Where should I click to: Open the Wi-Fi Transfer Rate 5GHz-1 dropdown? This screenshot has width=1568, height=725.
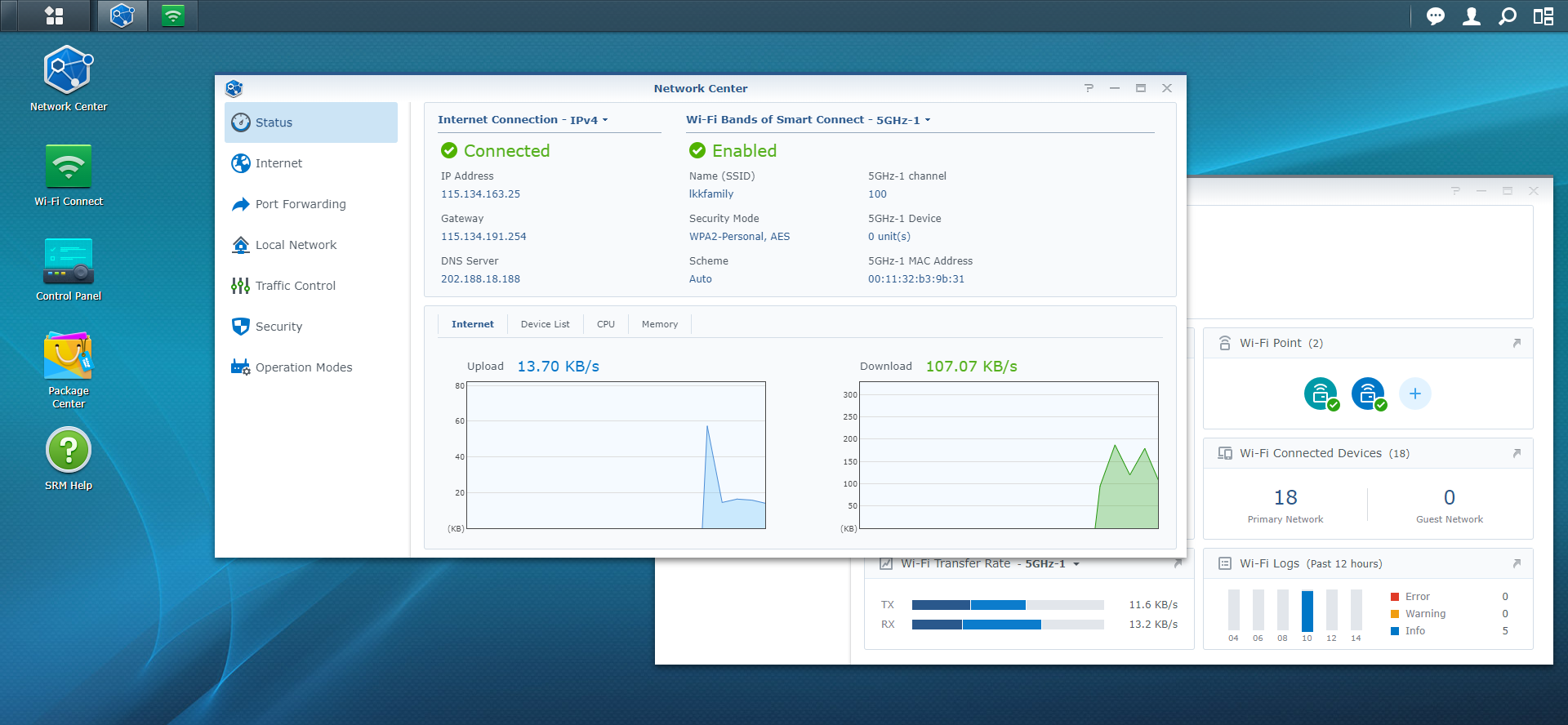click(x=1053, y=563)
